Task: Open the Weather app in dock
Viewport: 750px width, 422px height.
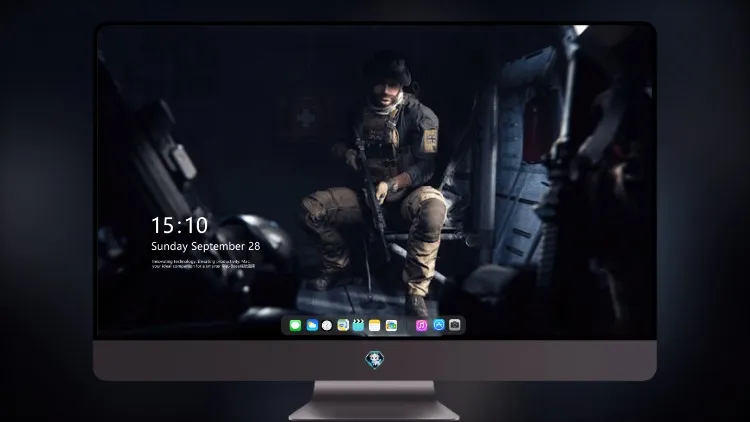Action: (x=312, y=325)
